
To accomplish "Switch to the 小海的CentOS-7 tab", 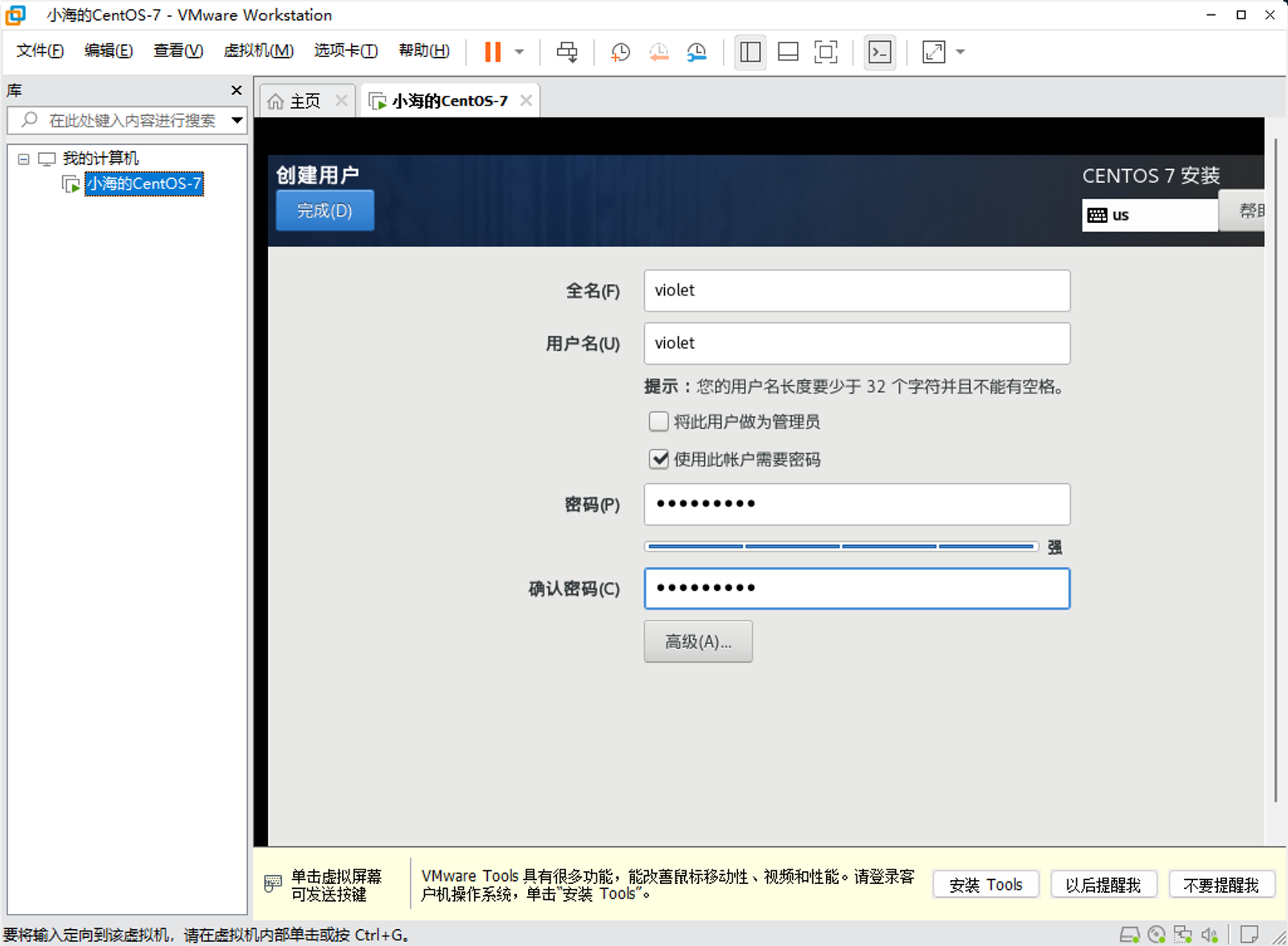I will click(x=449, y=101).
